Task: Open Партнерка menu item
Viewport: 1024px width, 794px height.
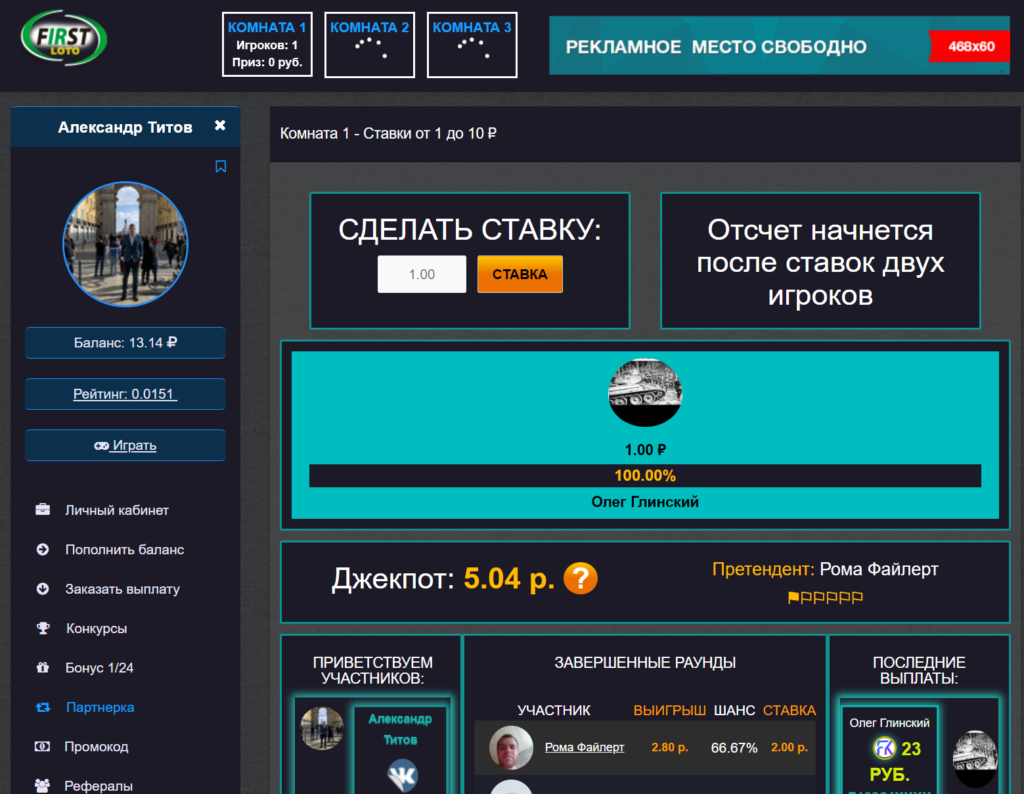Action: tap(100, 707)
